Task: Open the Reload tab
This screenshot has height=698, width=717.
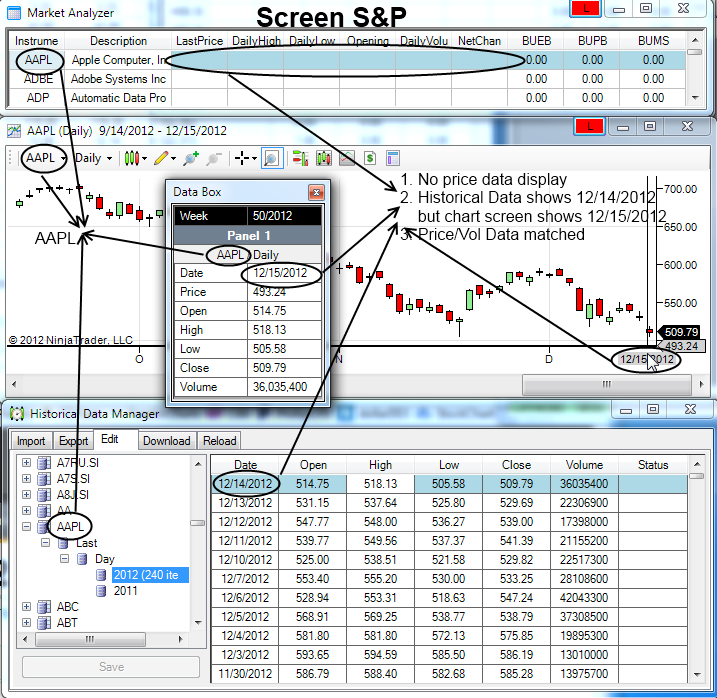Action: click(x=219, y=441)
